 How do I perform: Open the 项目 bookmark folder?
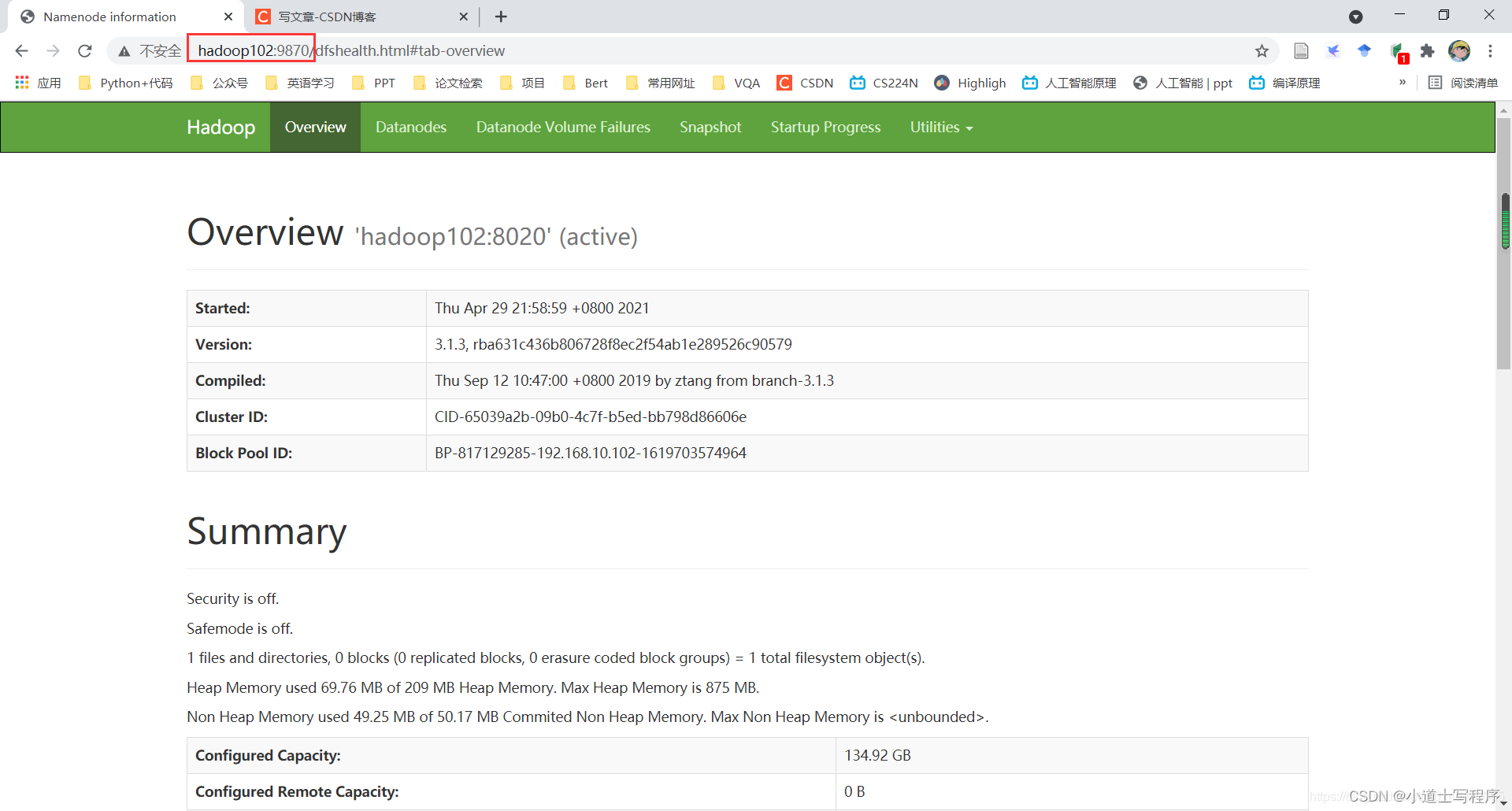(522, 83)
